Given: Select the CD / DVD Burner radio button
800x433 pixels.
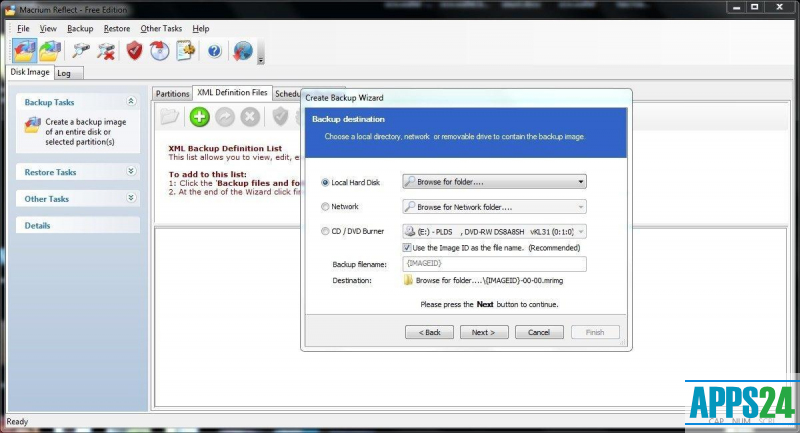Looking at the screenshot, I should click(326, 232).
